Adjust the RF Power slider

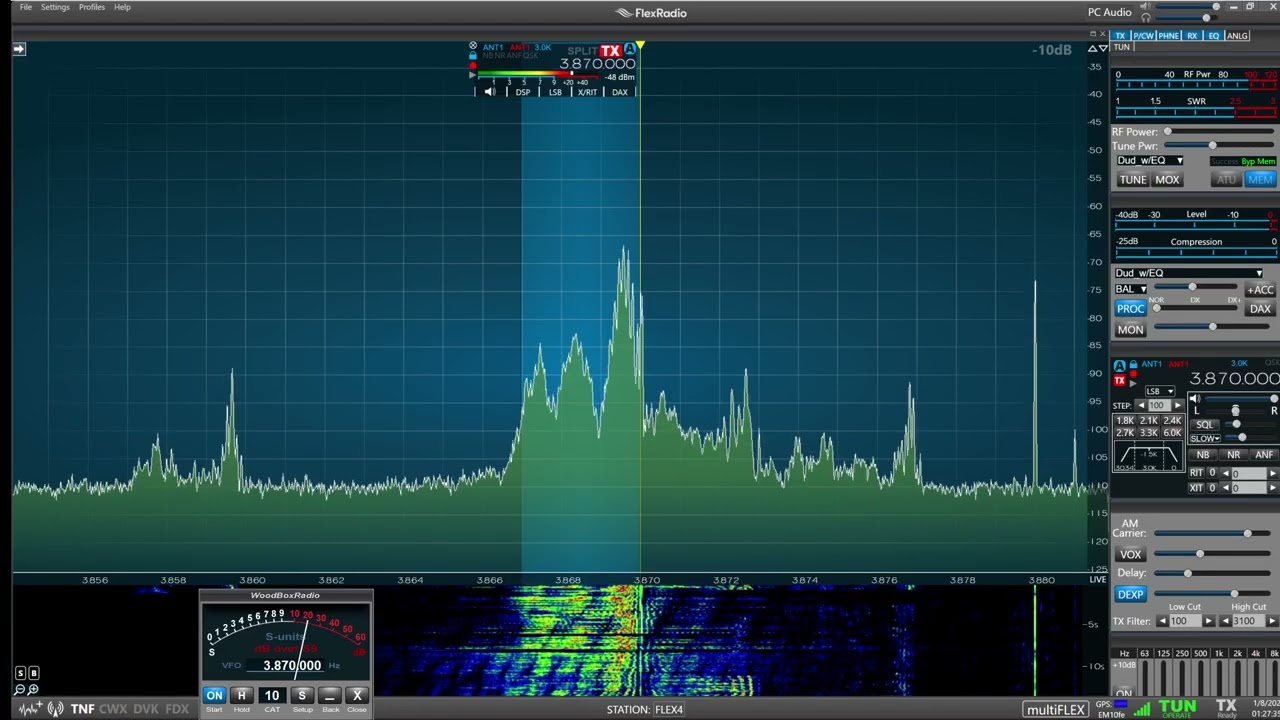point(1218,132)
